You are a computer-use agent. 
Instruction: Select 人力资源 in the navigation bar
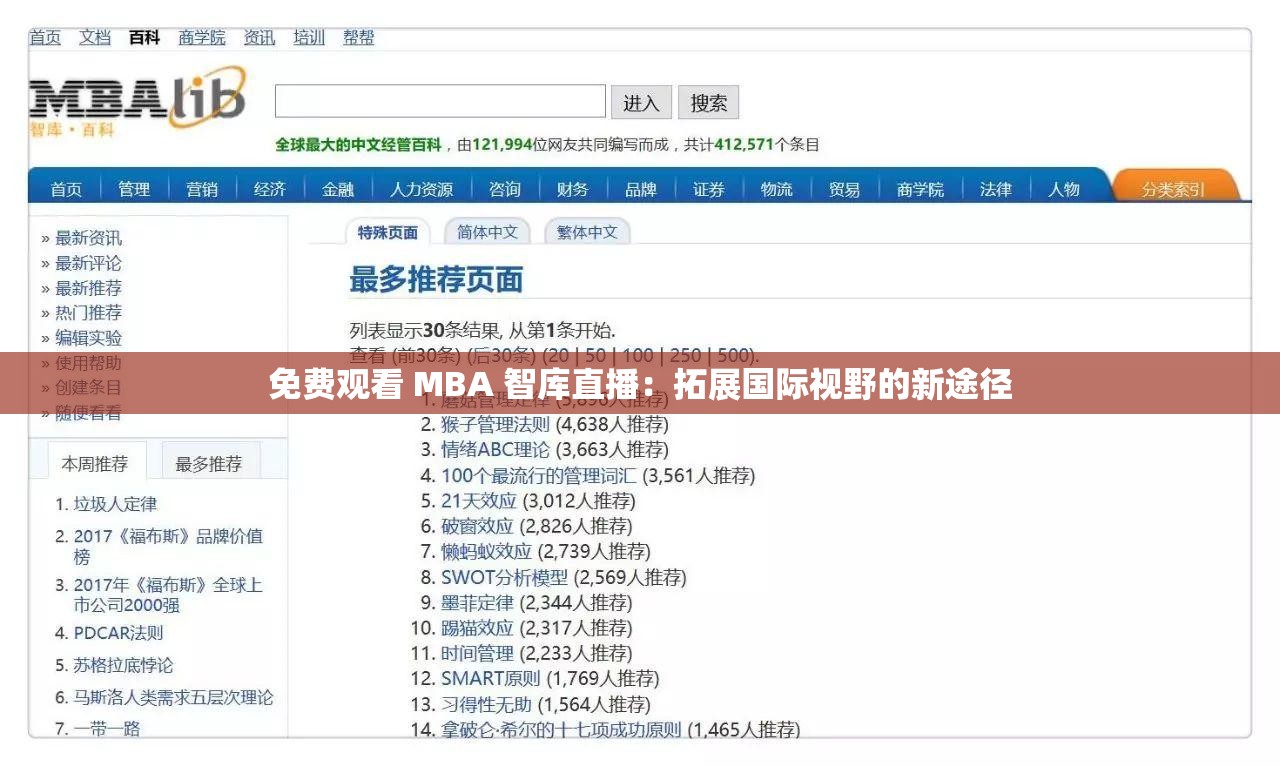(424, 188)
